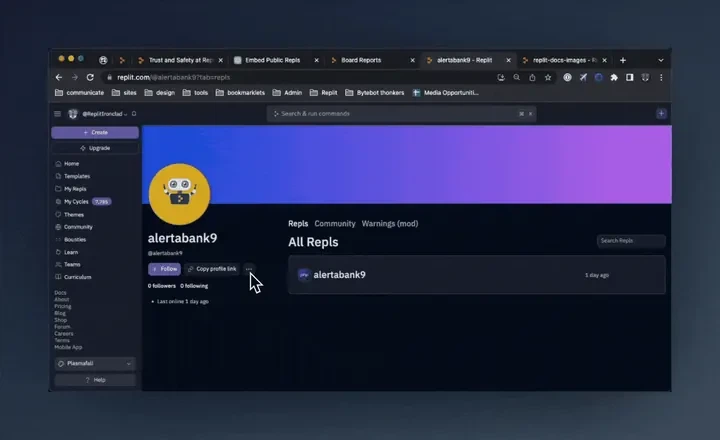This screenshot has height=440, width=720.
Task: Click the Create button
Action: coord(95,132)
